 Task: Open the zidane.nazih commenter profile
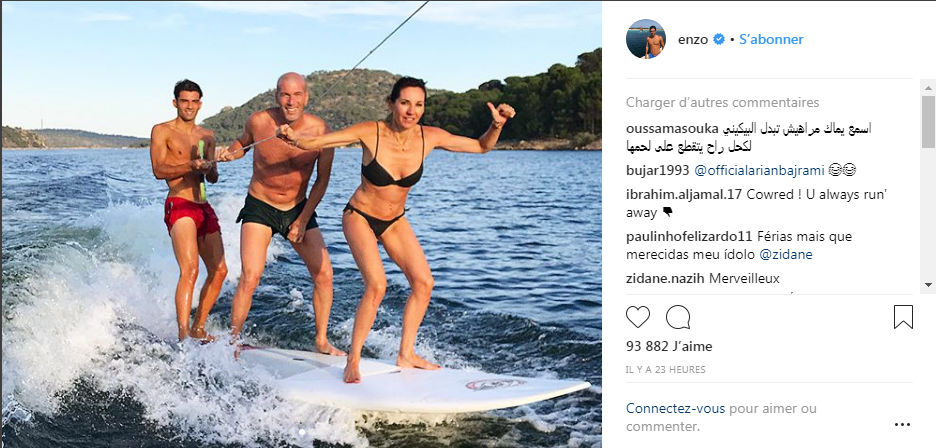(x=666, y=278)
